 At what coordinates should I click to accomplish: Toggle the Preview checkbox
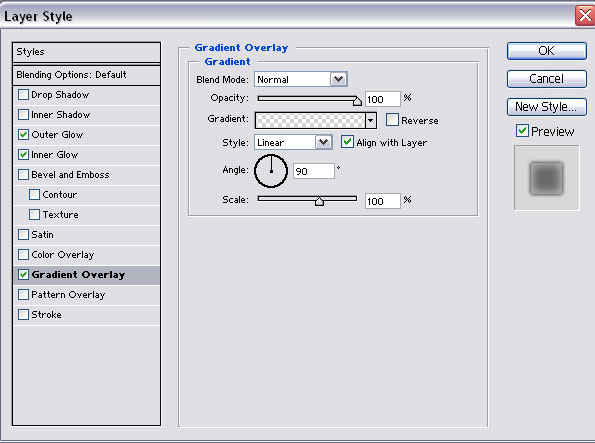tap(522, 131)
